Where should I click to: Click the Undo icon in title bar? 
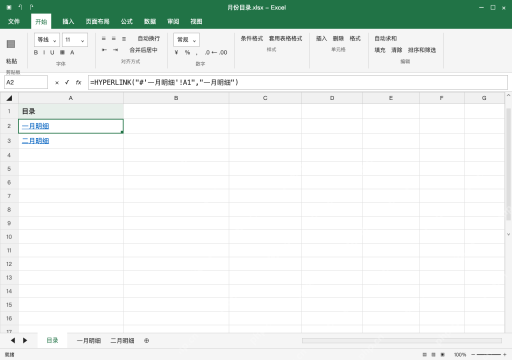click(x=21, y=7)
